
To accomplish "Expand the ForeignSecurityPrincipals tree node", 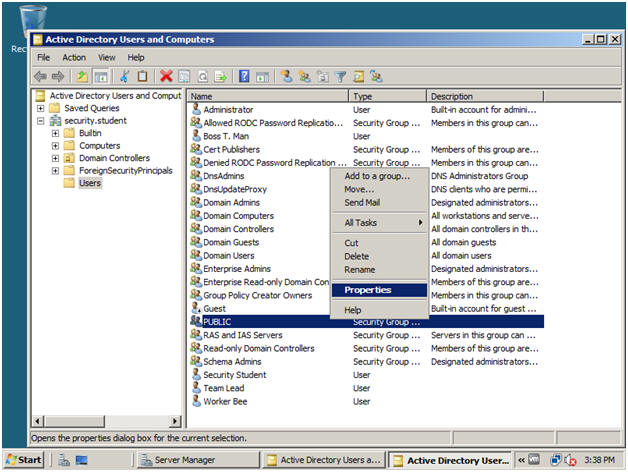I will pyautogui.click(x=55, y=170).
